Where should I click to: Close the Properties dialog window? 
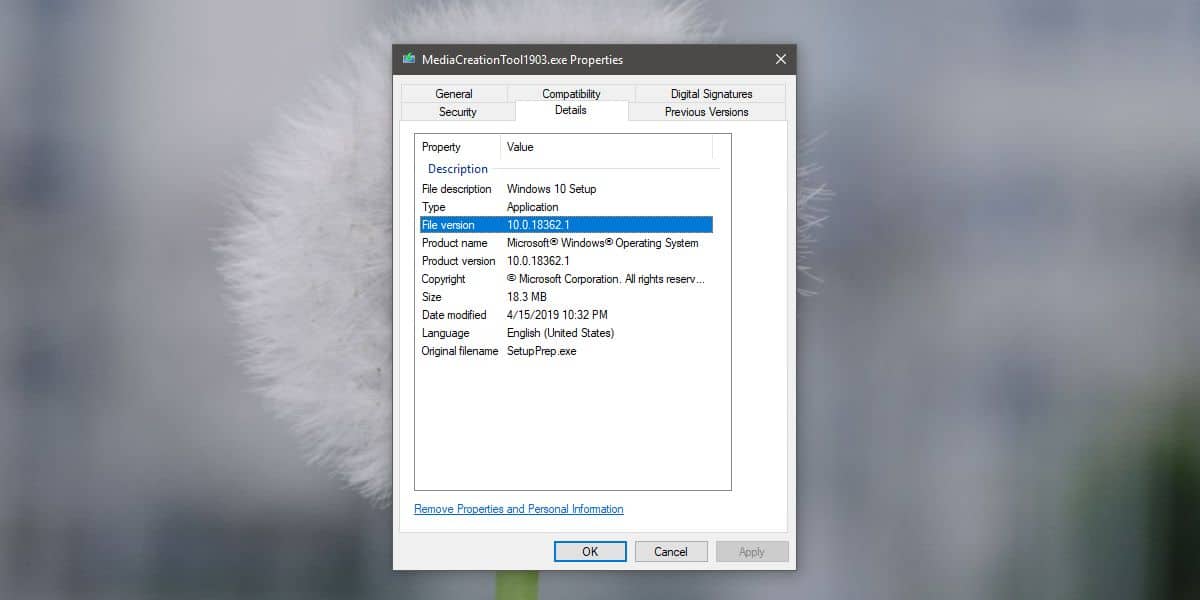781,59
